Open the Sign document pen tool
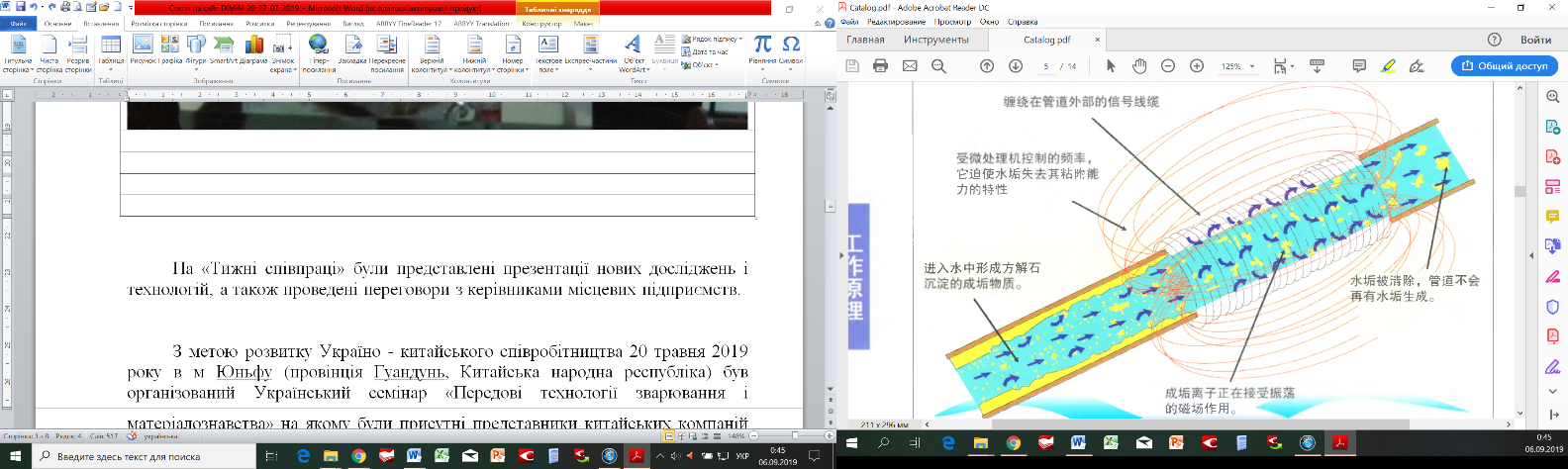1568x469 pixels. (1417, 65)
